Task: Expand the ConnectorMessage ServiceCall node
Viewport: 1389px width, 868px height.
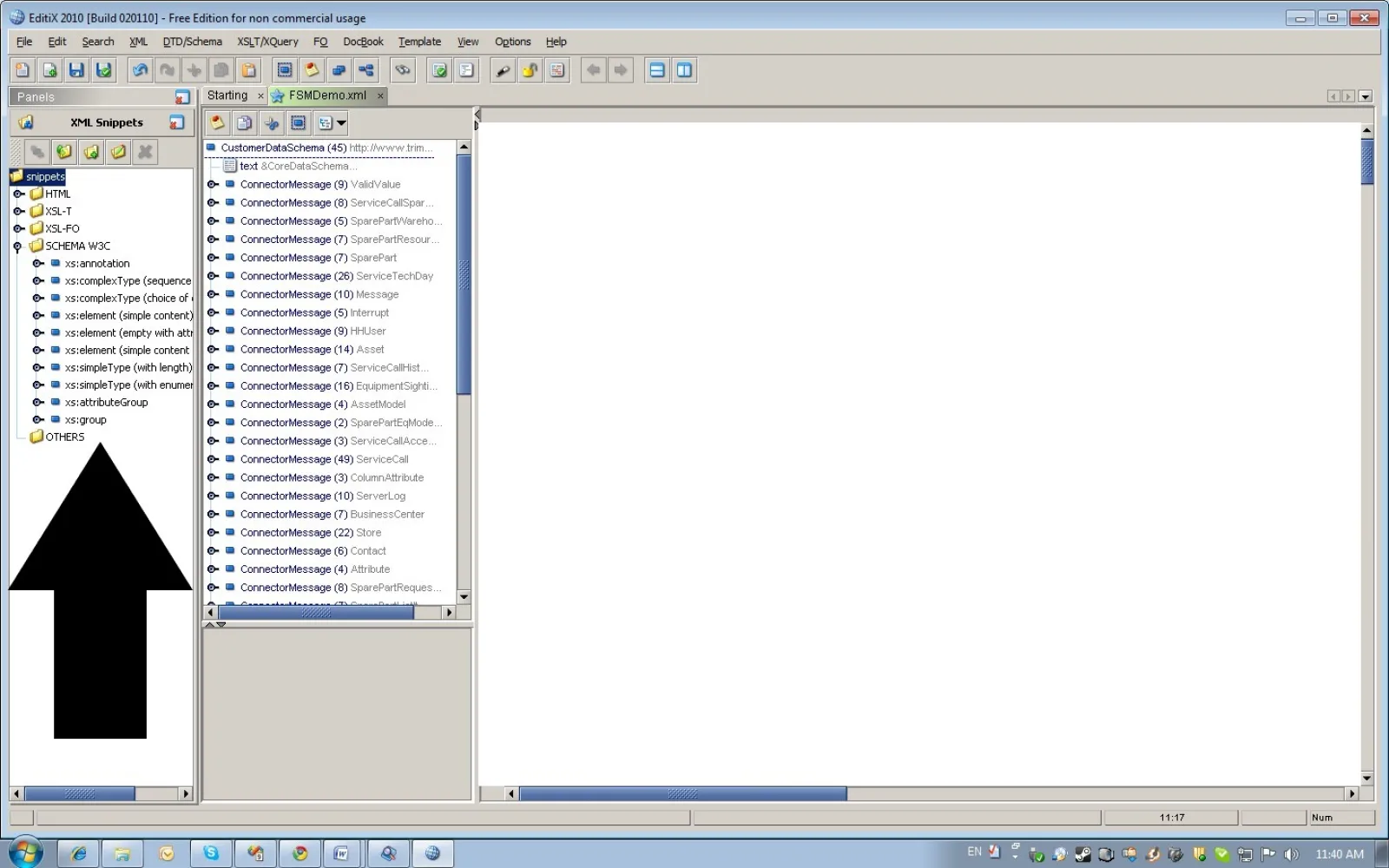Action: (213, 459)
